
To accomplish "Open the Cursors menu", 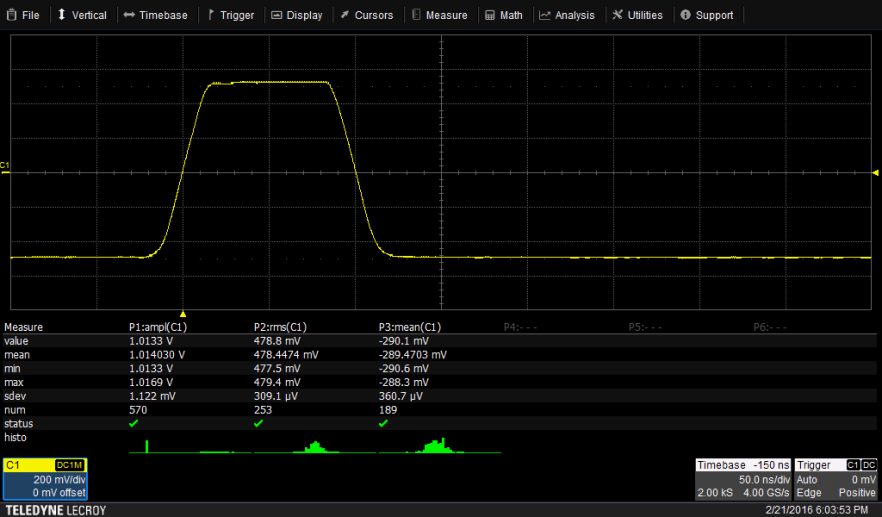I will [366, 15].
